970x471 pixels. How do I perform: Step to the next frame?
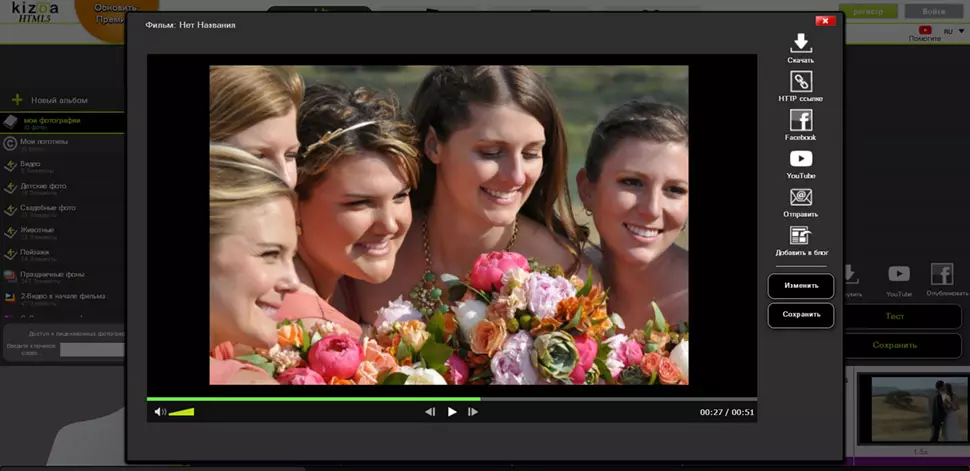473,412
